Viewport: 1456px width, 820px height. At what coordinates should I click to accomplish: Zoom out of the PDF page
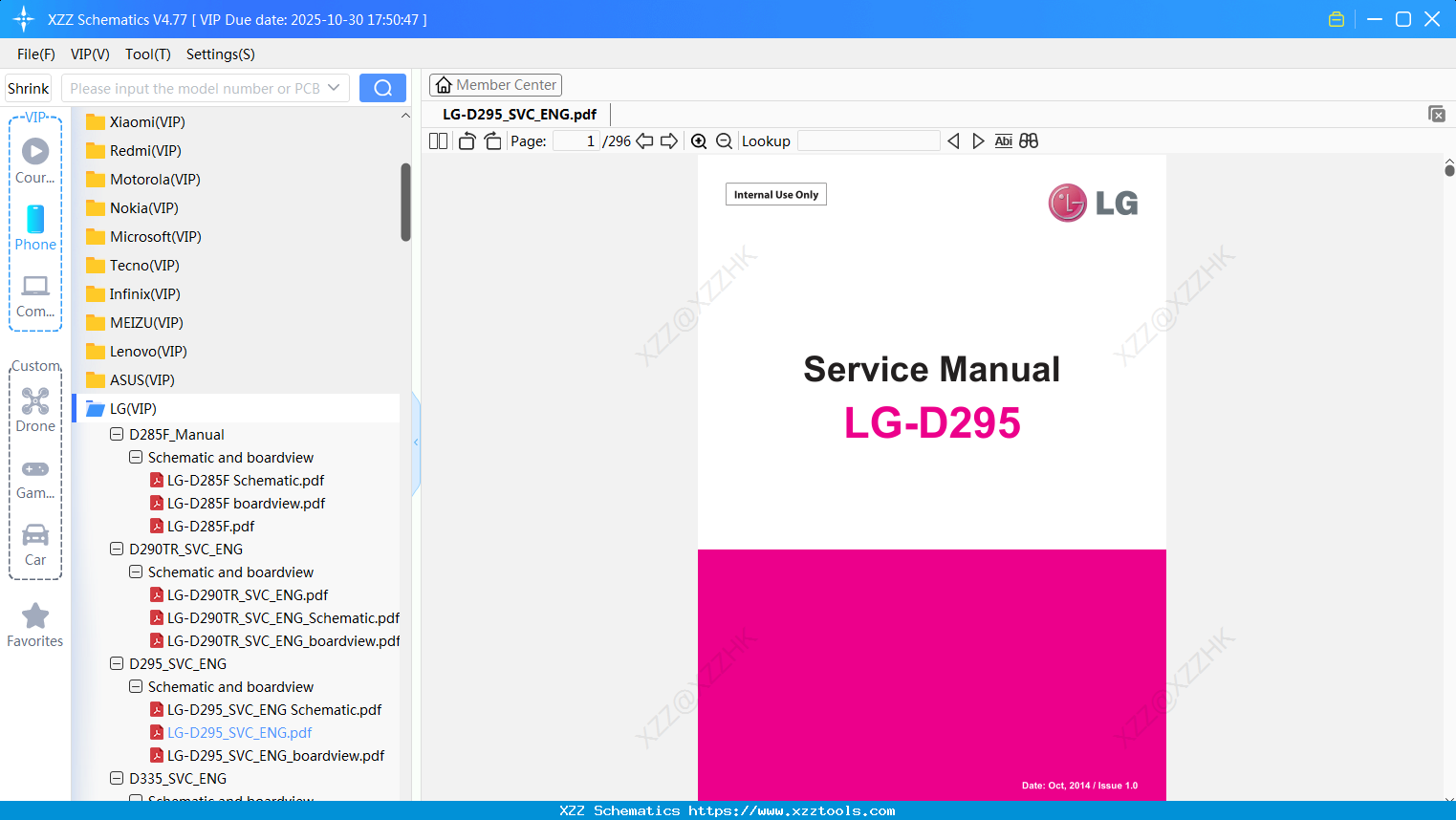coord(724,140)
